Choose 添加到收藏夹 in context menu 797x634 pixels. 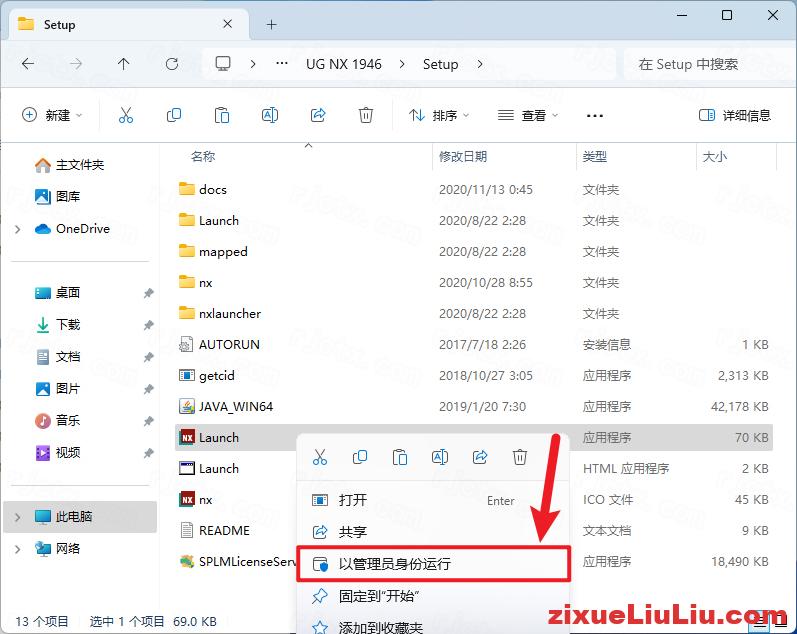[433, 627]
